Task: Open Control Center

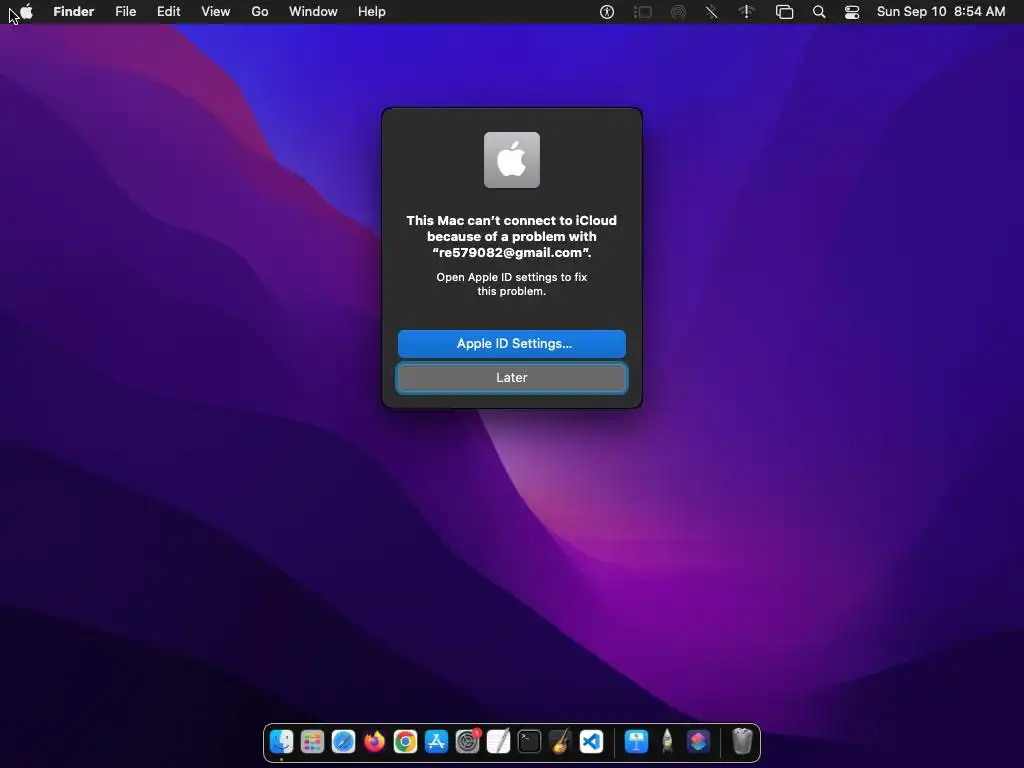Action: point(852,12)
